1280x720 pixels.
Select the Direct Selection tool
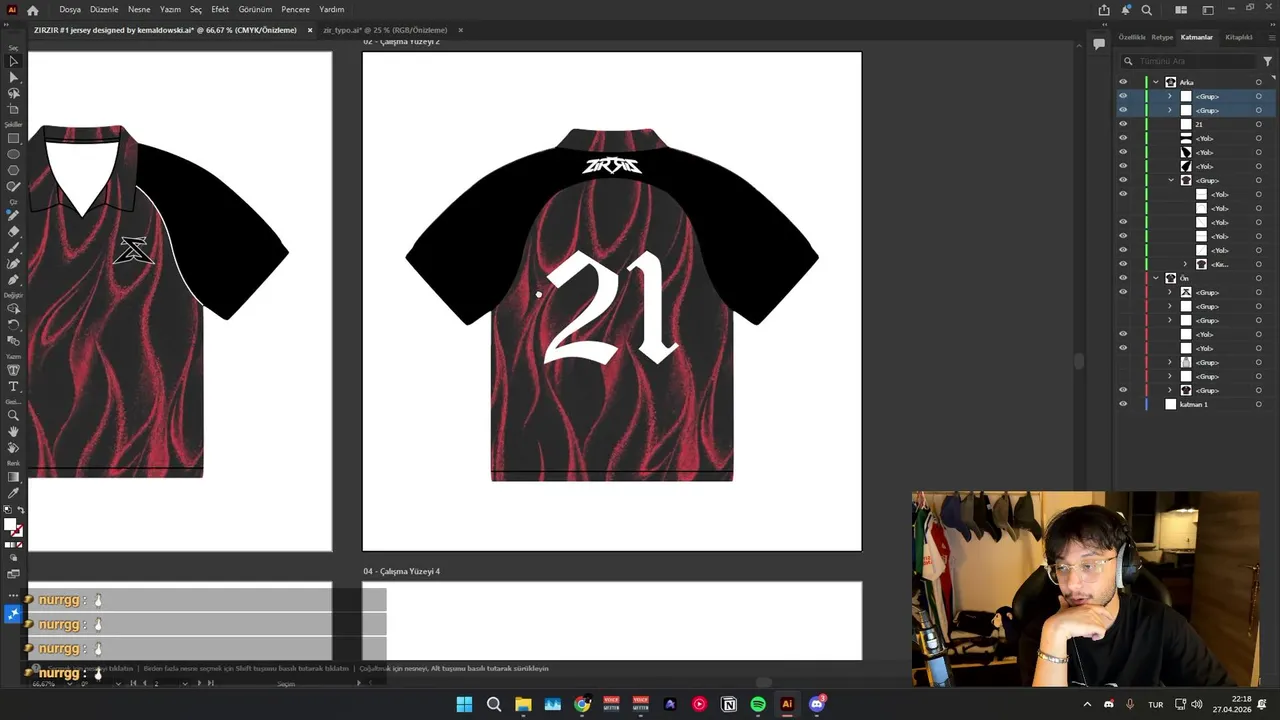[x=13, y=77]
